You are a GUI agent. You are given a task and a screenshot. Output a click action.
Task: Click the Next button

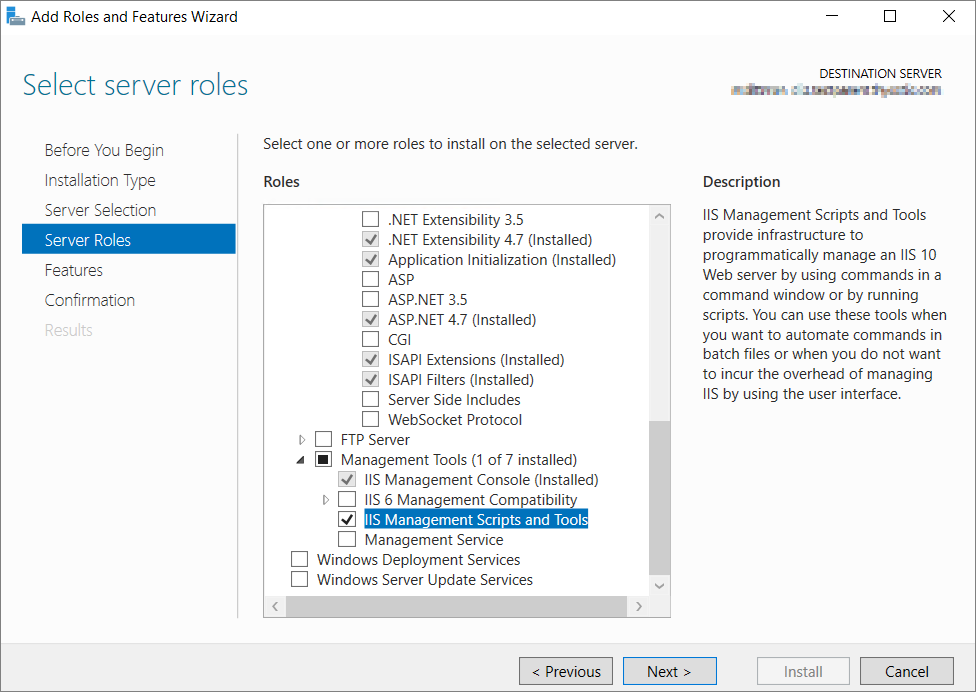pyautogui.click(x=669, y=671)
